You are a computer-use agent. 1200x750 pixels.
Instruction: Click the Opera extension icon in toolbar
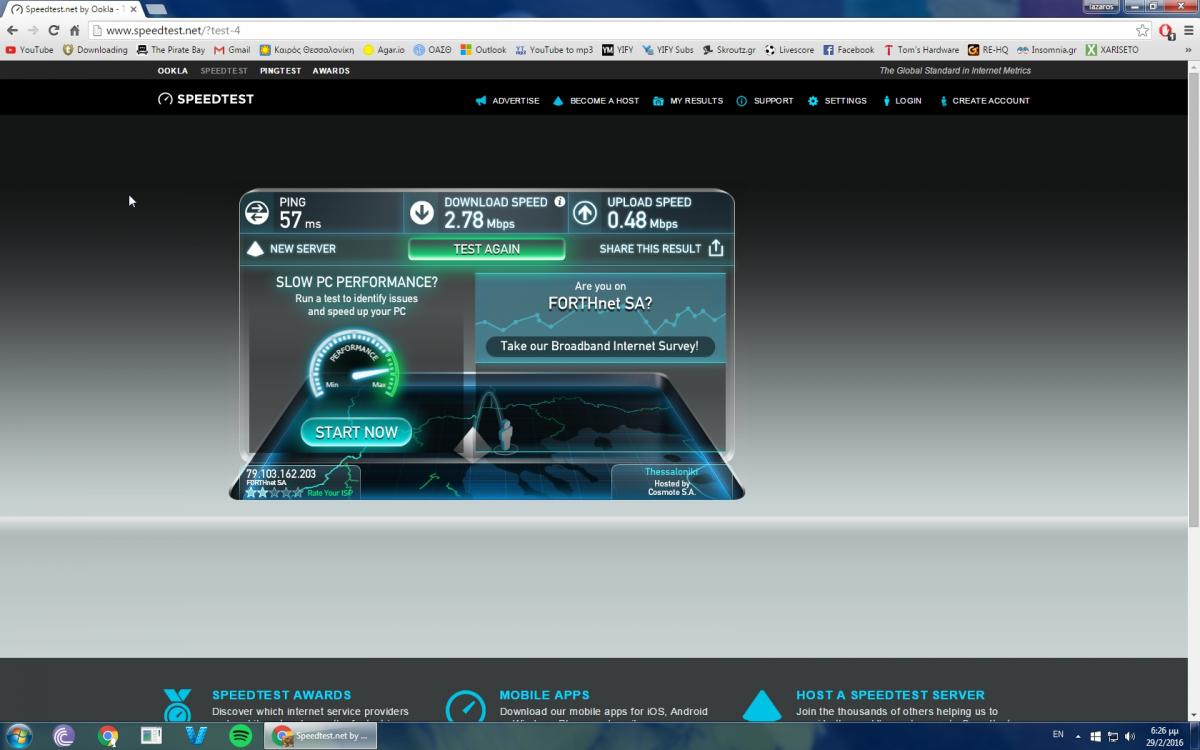pyautogui.click(x=1166, y=31)
